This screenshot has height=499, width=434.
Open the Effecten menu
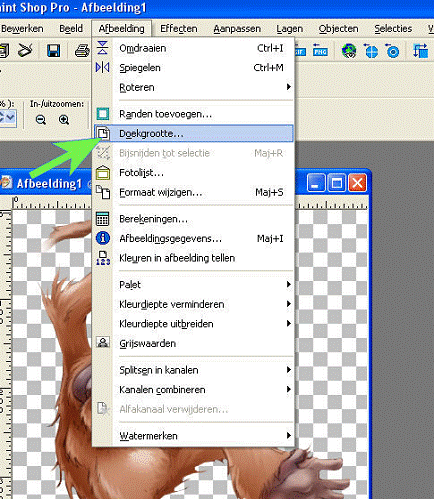point(179,29)
